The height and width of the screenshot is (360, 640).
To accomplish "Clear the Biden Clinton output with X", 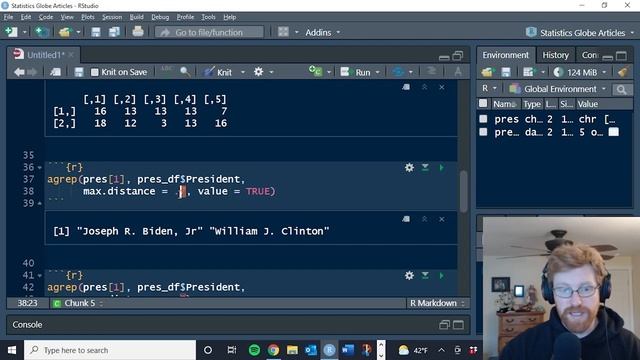I will 442,219.
